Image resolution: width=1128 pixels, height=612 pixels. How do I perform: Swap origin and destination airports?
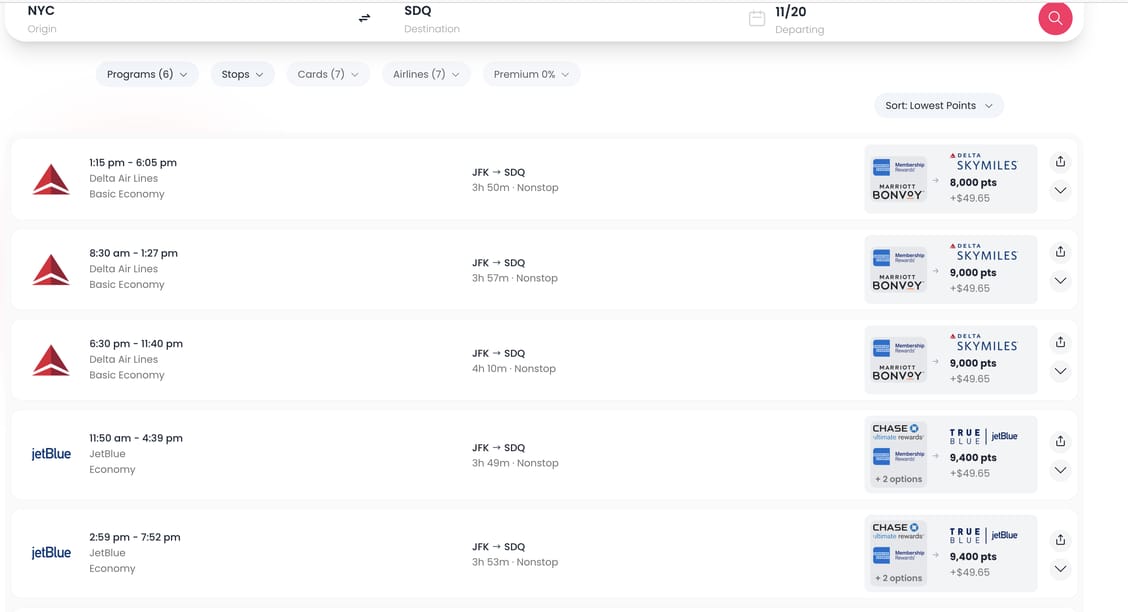click(364, 18)
